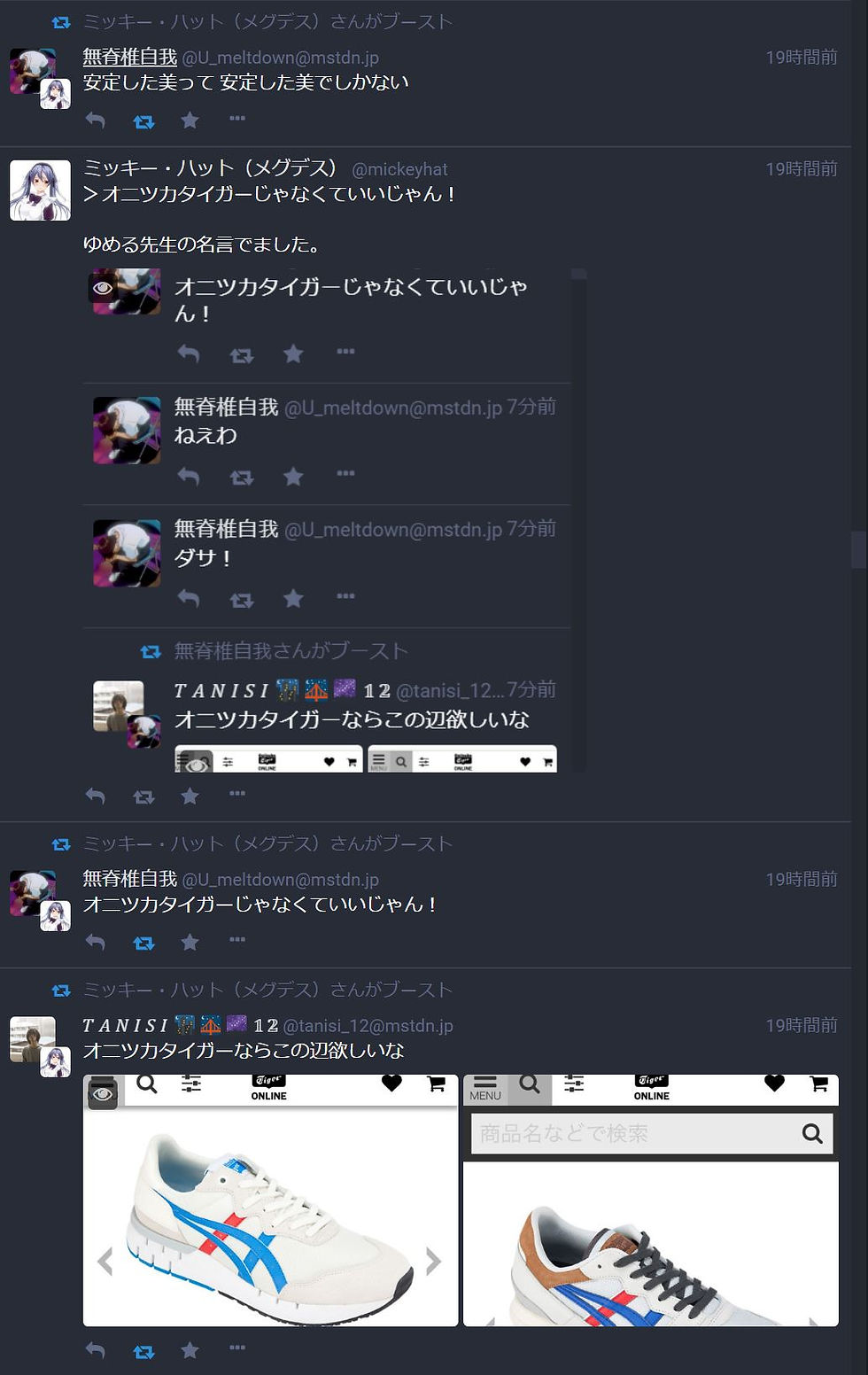Screen dimensions: 868x1375
Task: Boost the ゆめる先生の名言 post
Action: tap(143, 797)
